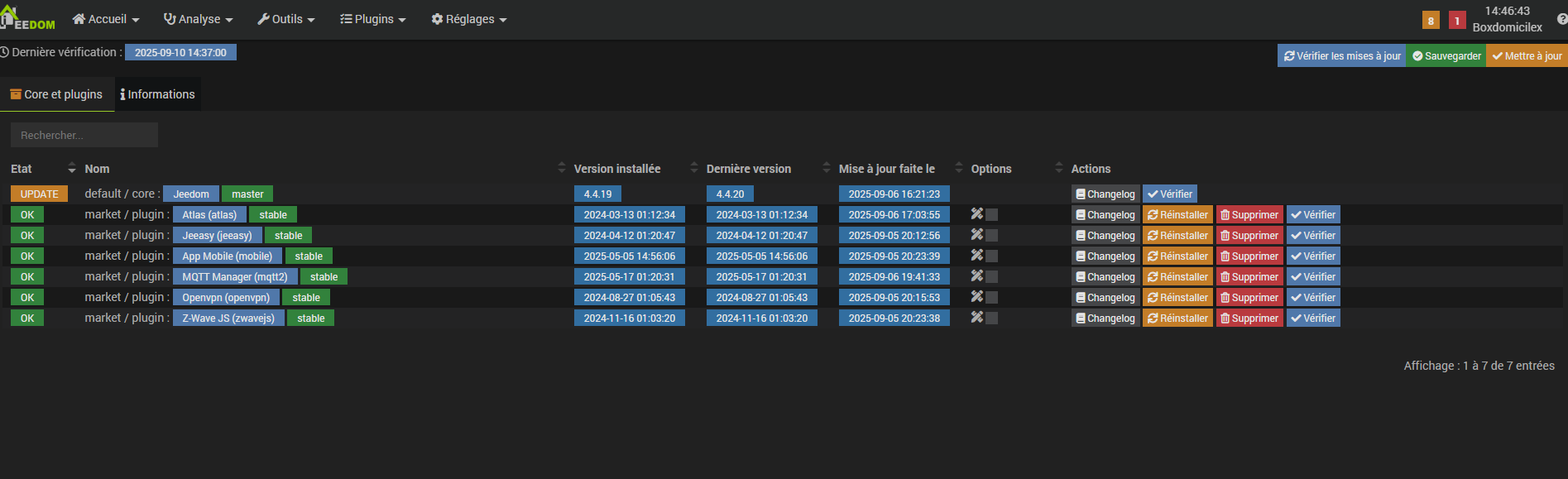The image size is (1568, 479).
Task: Click the MQTT Manager (mqtt2) label
Action: click(x=235, y=276)
